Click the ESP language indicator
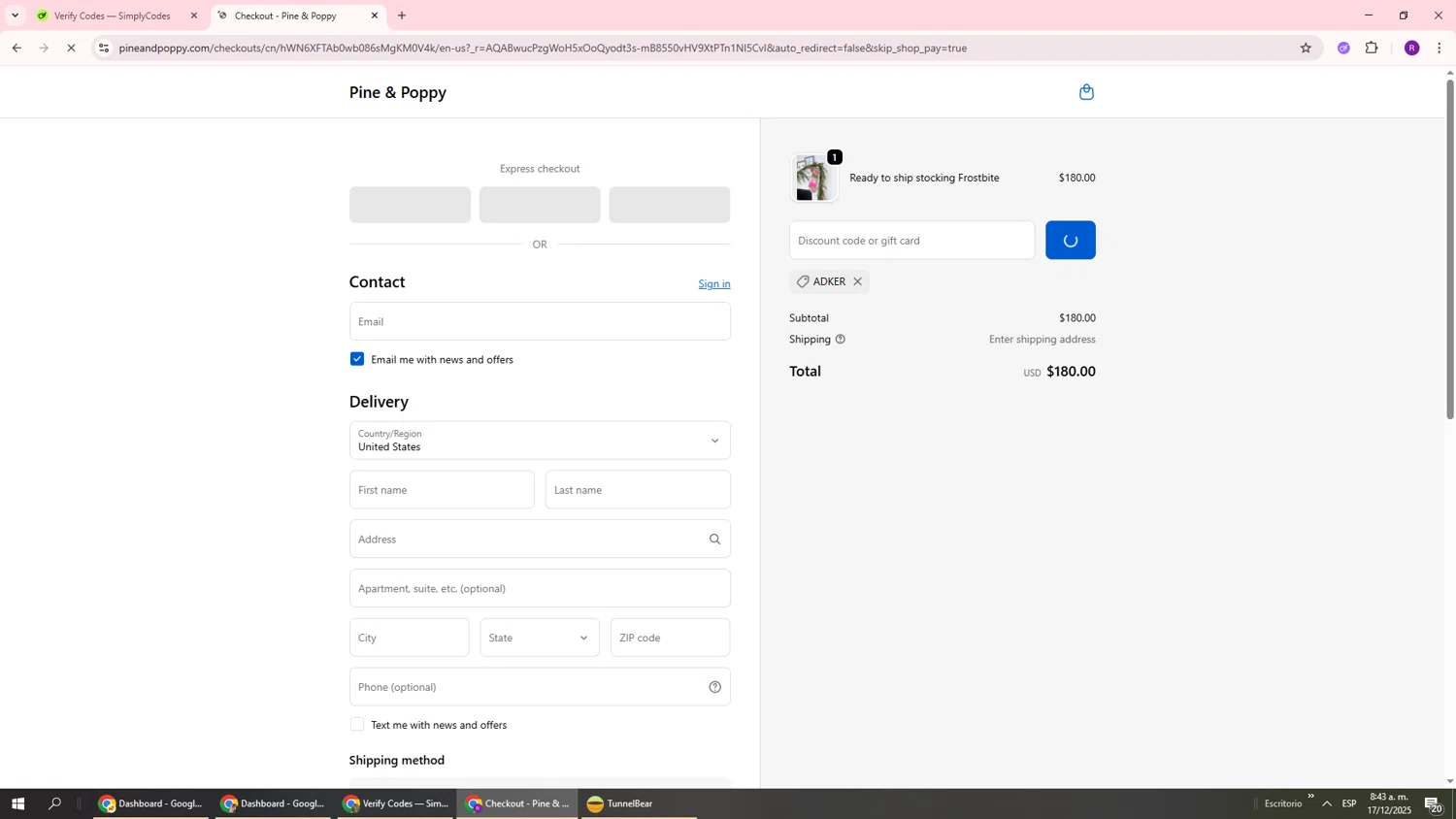This screenshot has height=819, width=1456. [1349, 803]
